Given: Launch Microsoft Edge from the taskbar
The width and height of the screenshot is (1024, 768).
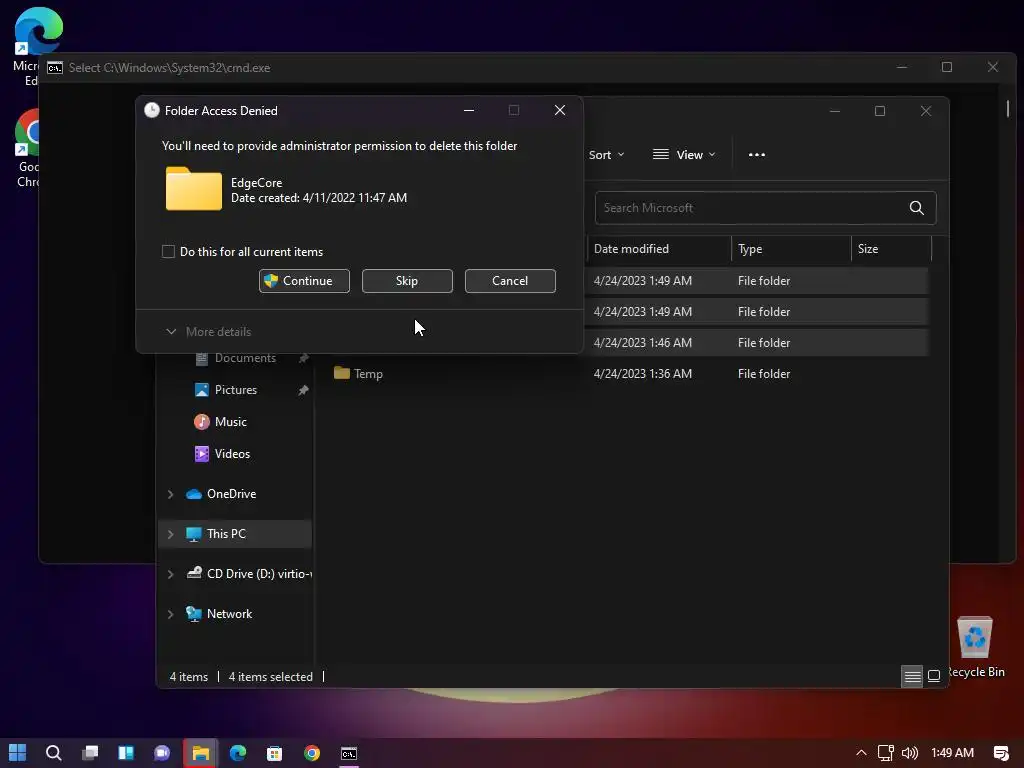Looking at the screenshot, I should coord(238,753).
